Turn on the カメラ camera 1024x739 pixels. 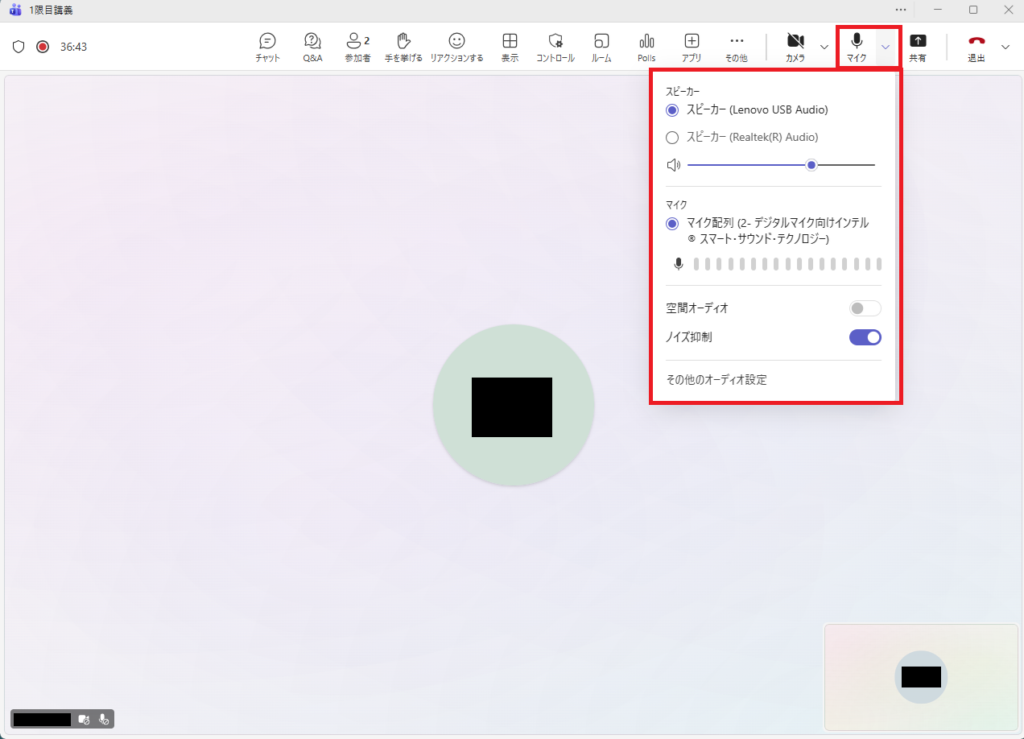point(795,46)
